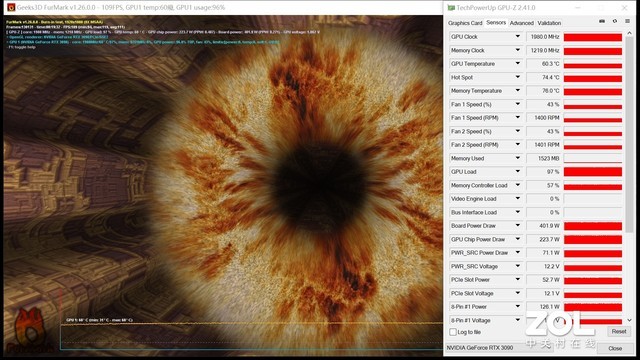Image resolution: width=640 pixels, height=360 pixels.
Task: Switch to the Graphics Card tab
Action: [x=465, y=23]
